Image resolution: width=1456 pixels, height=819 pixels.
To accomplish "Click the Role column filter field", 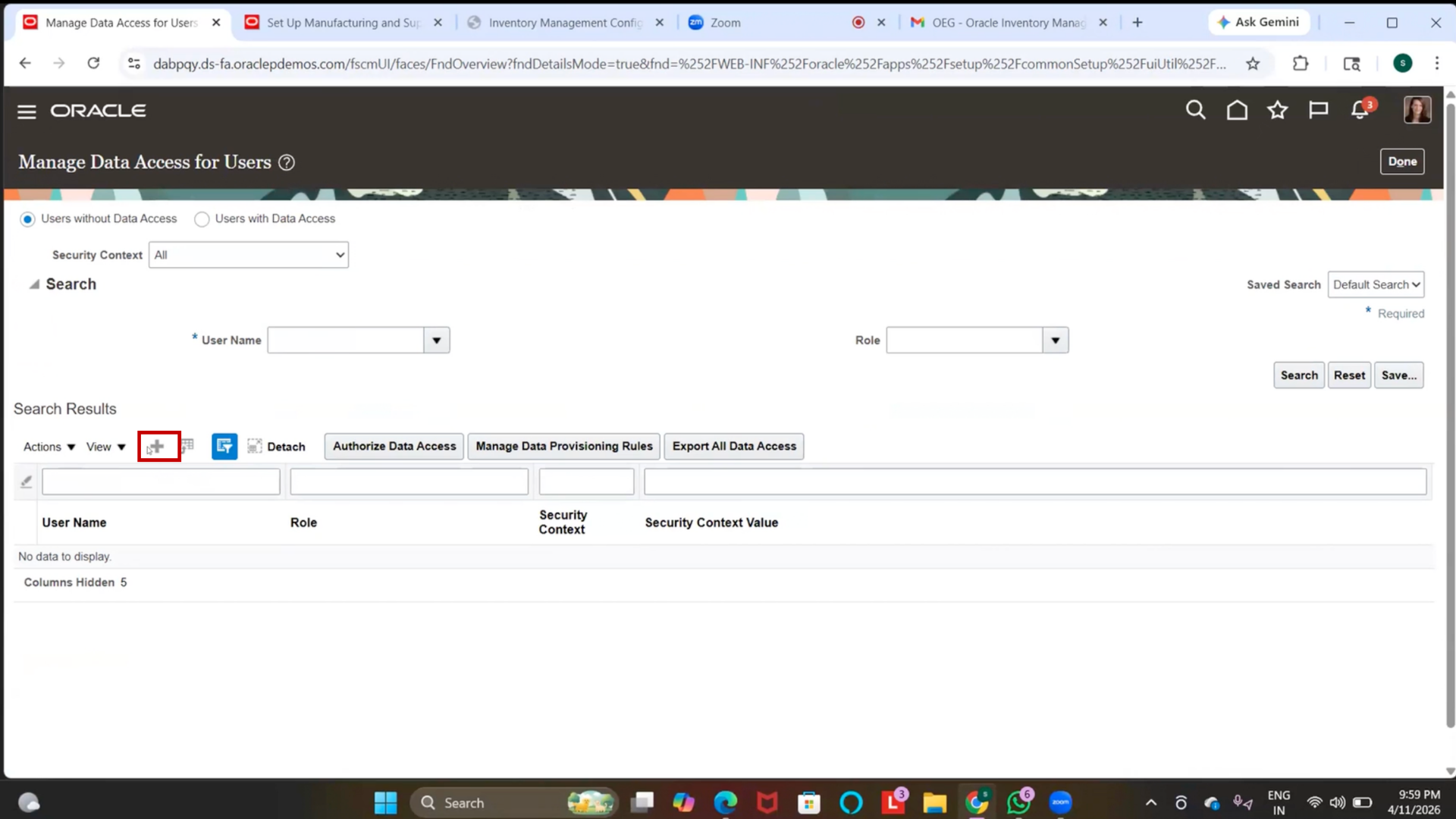I will 409,482.
